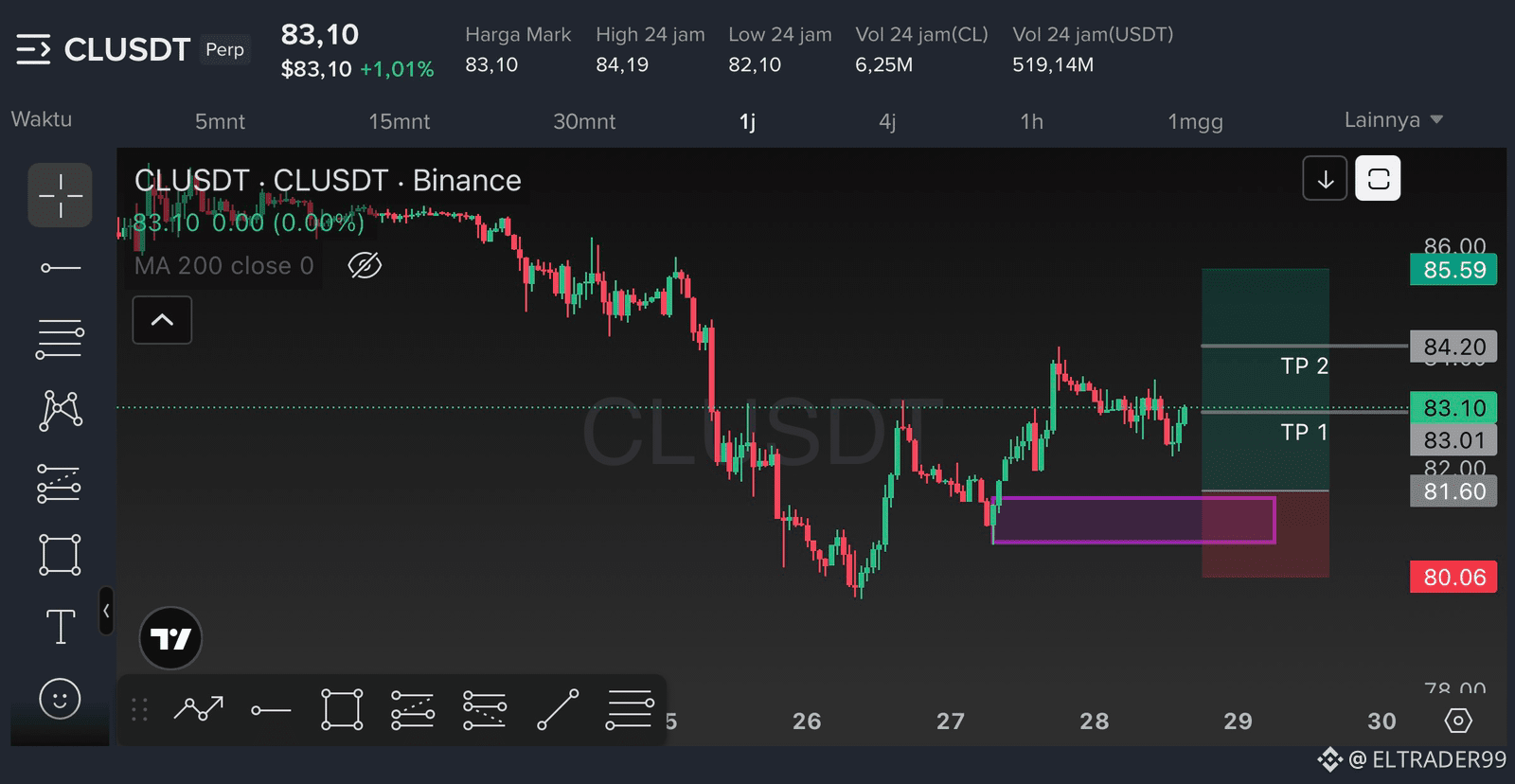Toggle MA 200 indicator visibility eye
The height and width of the screenshot is (784, 1515).
pyautogui.click(x=365, y=266)
